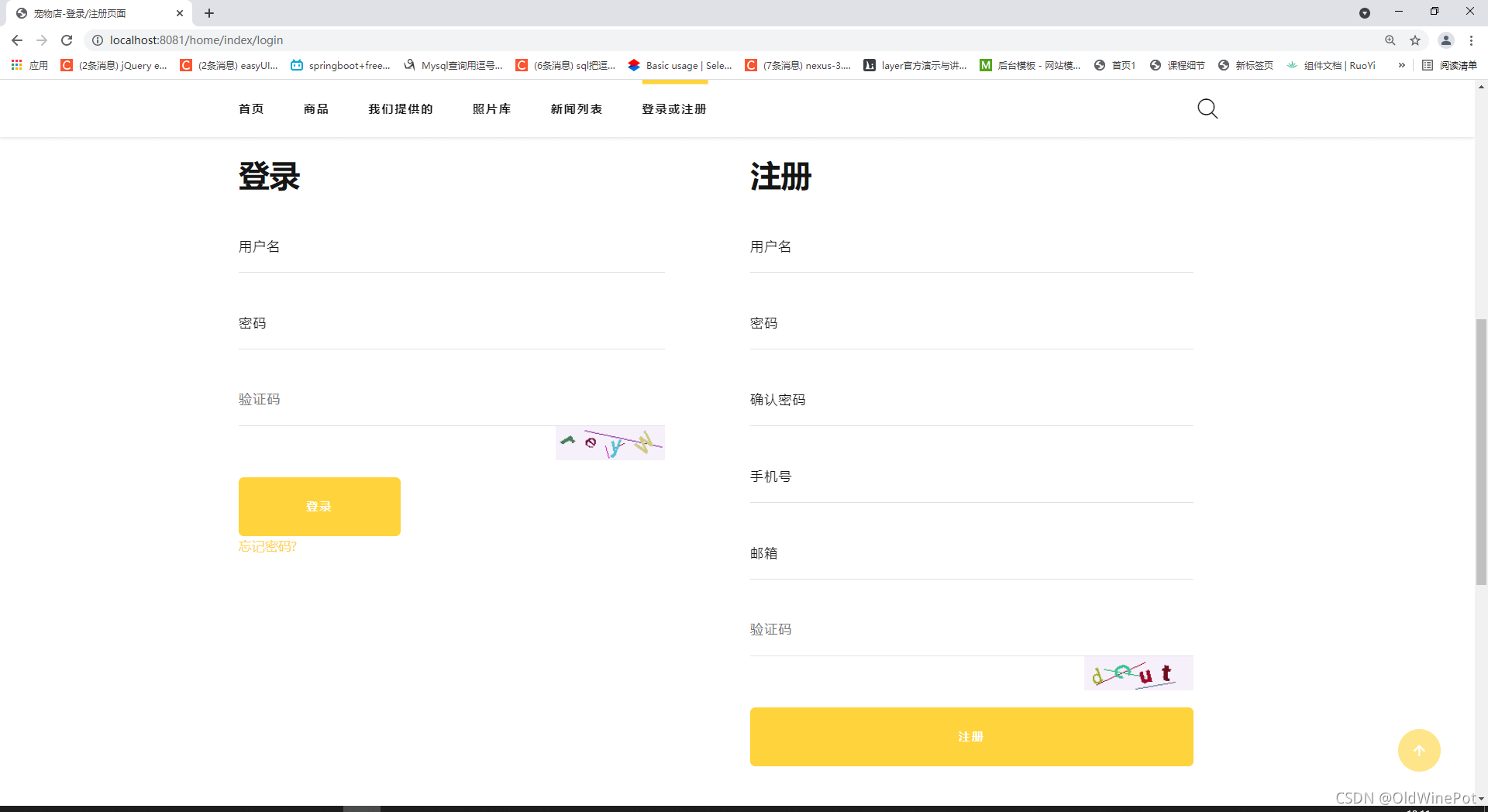
Task: Refresh the login captcha image
Action: coord(610,443)
